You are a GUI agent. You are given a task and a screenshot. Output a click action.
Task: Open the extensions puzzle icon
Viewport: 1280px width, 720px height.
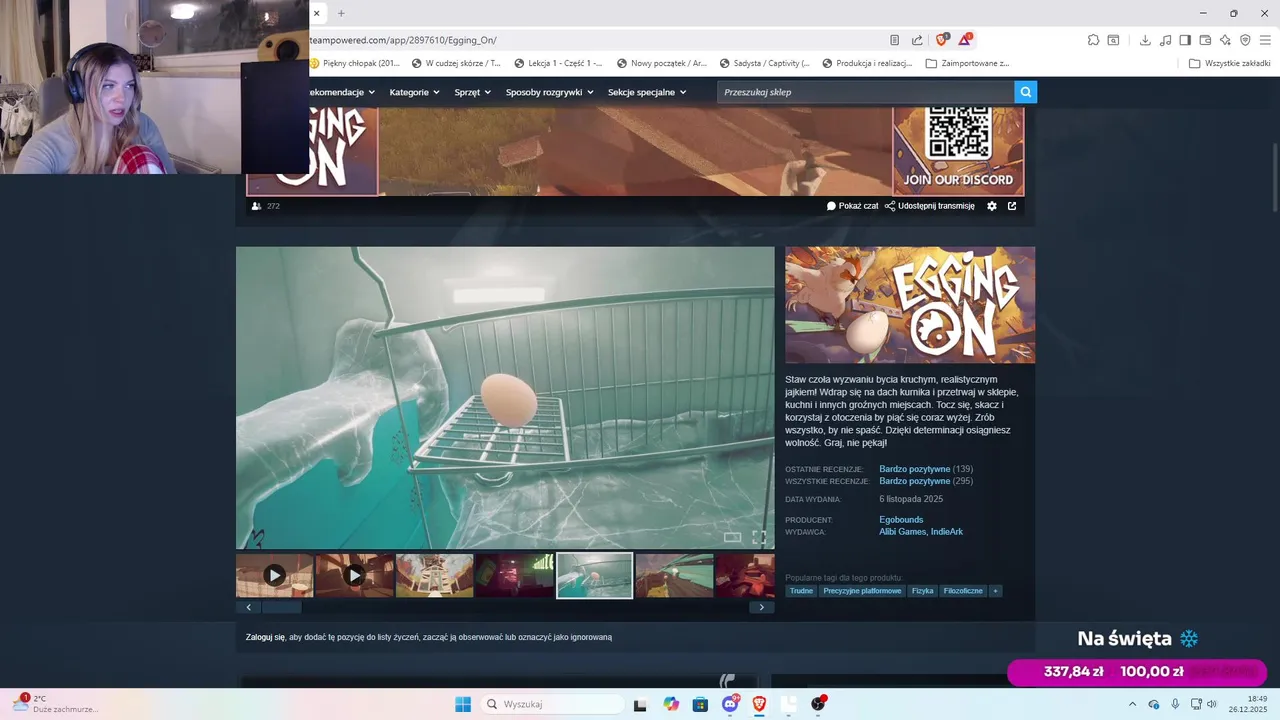click(x=1093, y=40)
